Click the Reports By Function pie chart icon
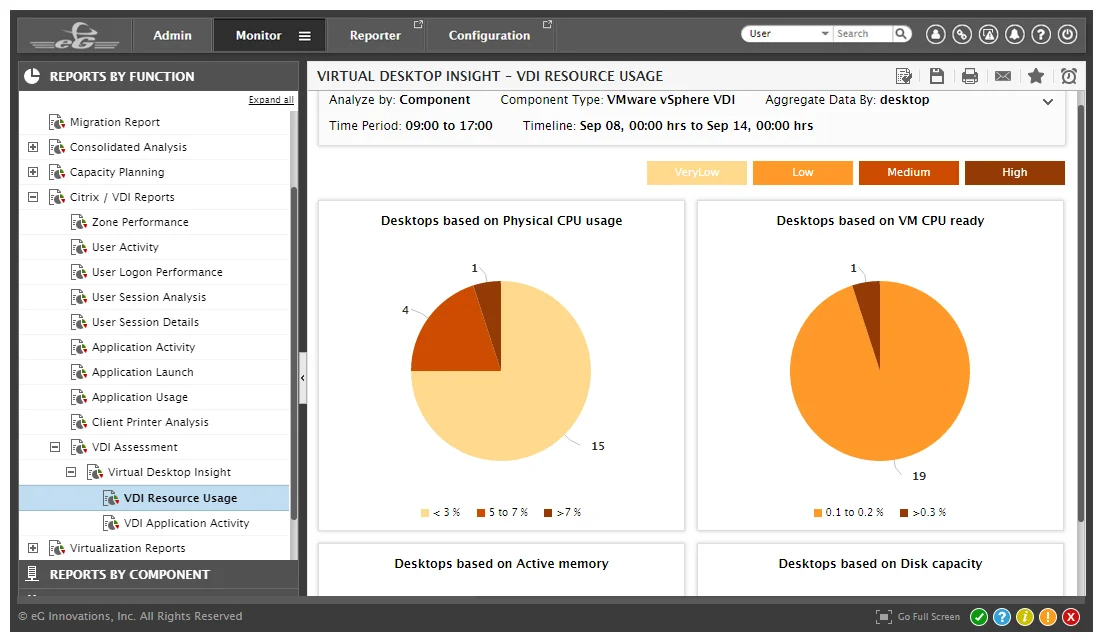This screenshot has width=1103, height=642. 32,76
